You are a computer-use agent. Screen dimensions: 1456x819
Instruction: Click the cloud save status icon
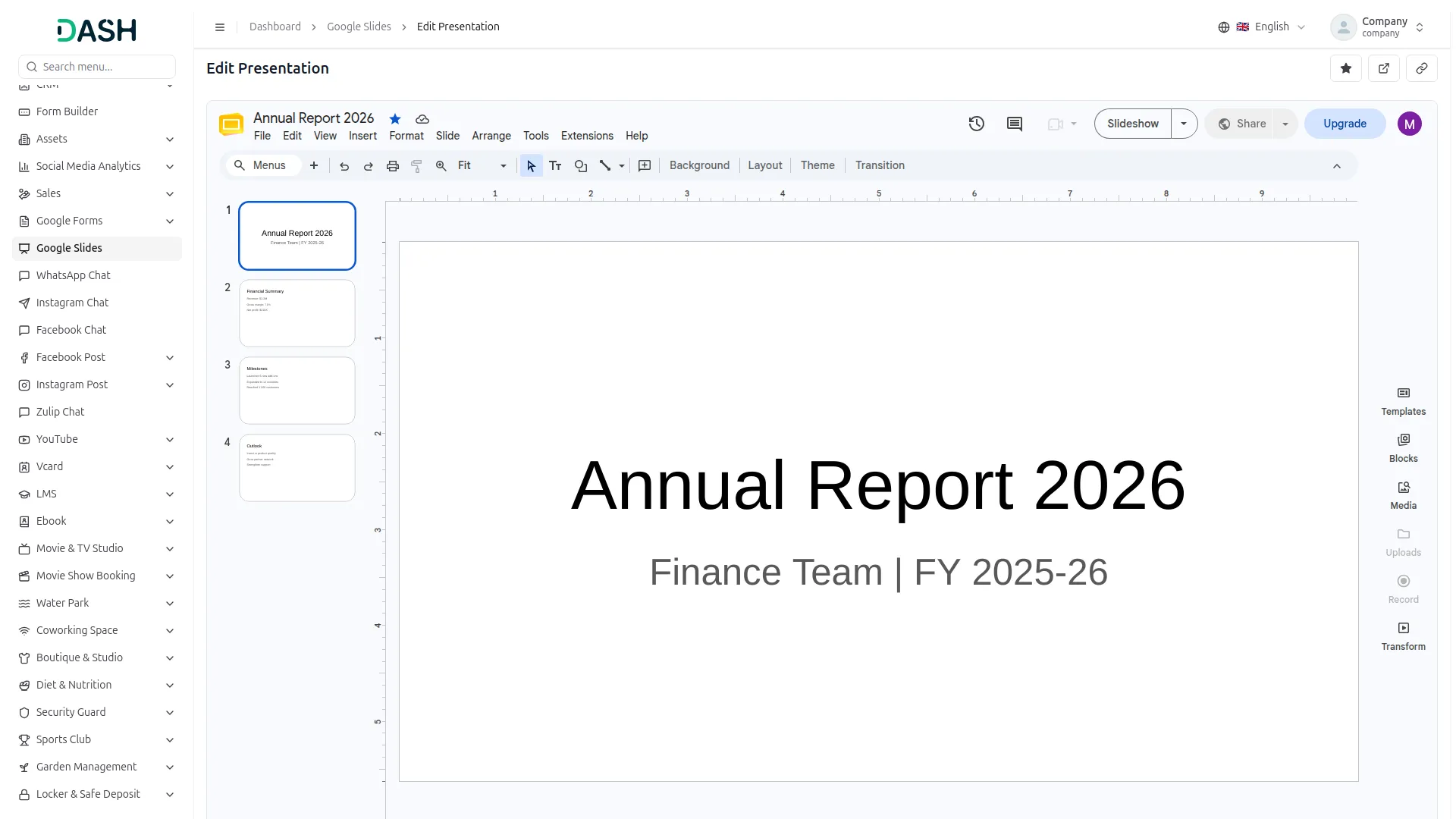[x=422, y=119]
